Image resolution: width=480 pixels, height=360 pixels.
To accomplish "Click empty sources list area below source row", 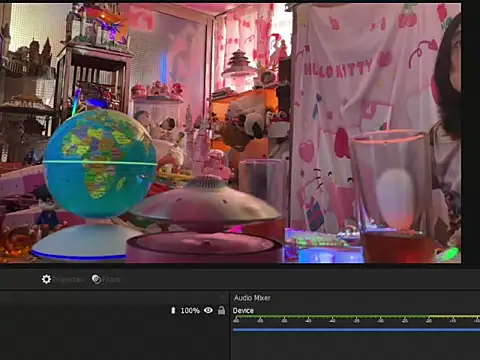I will [114, 338].
